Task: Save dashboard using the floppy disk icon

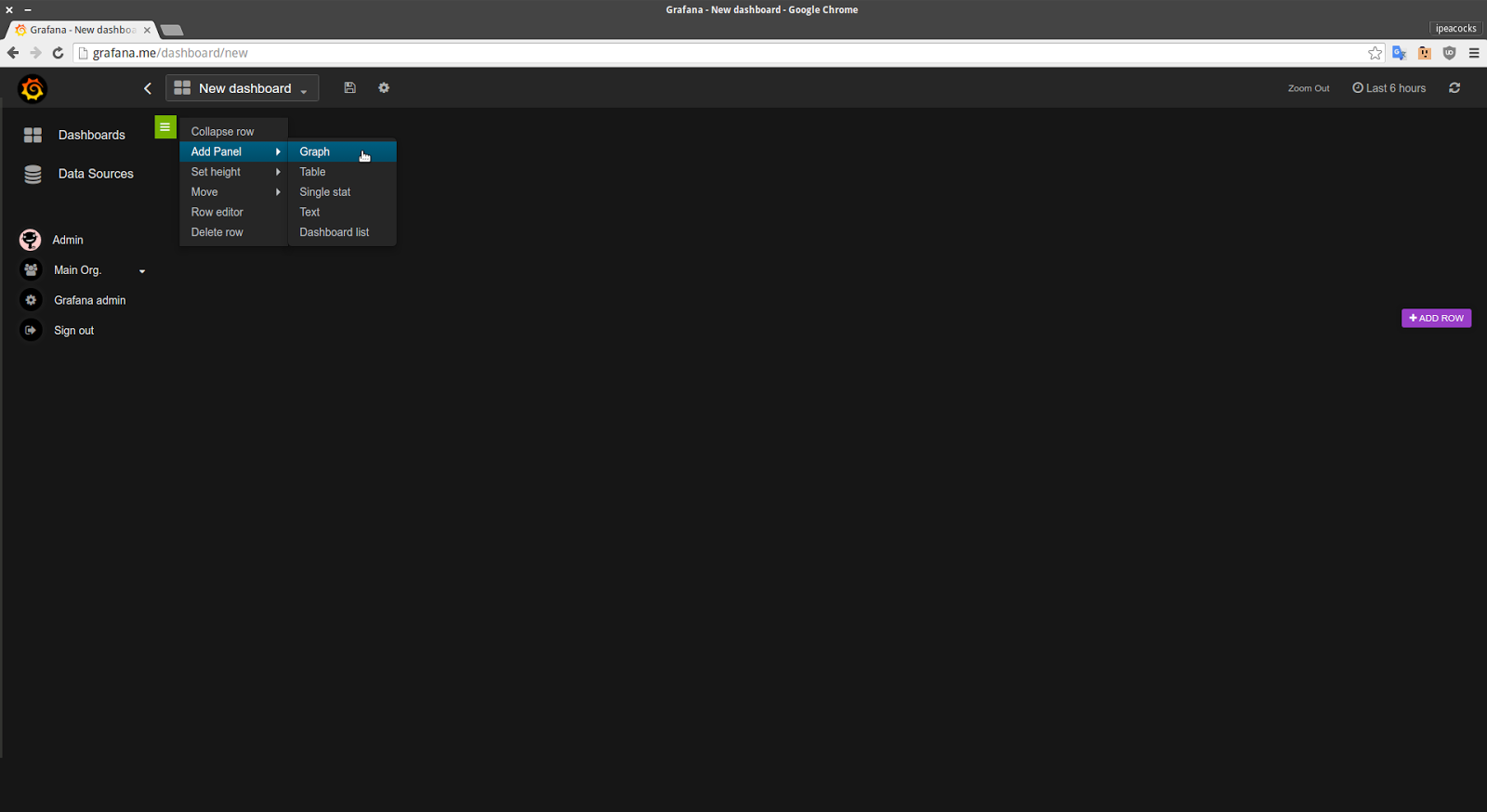Action: [350, 87]
